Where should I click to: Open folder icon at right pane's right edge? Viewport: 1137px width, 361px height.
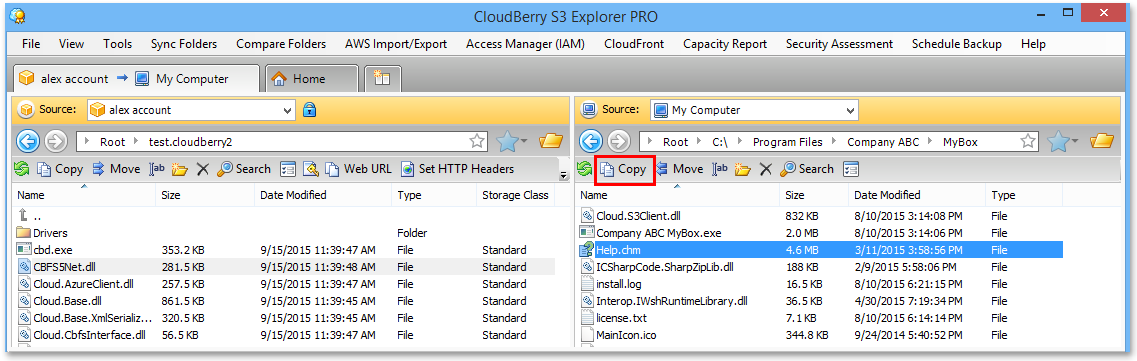pyautogui.click(x=1101, y=141)
